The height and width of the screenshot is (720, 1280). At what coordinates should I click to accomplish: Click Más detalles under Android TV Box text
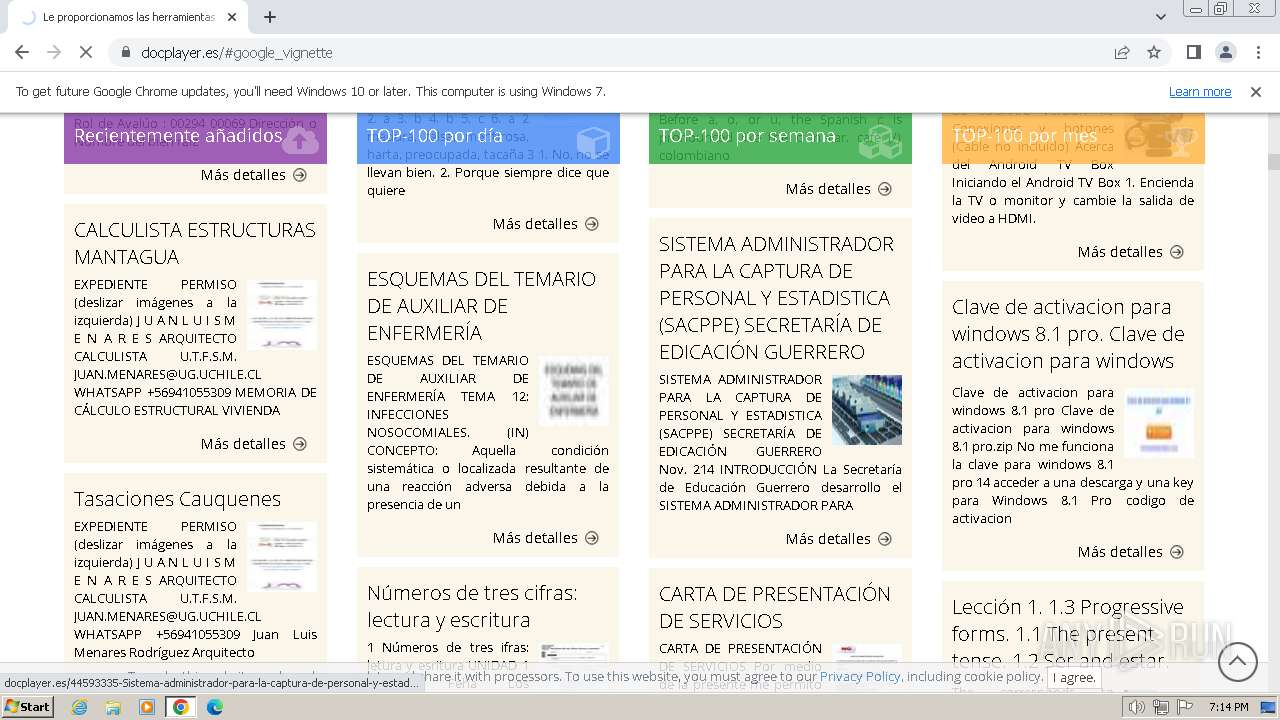tap(1131, 251)
